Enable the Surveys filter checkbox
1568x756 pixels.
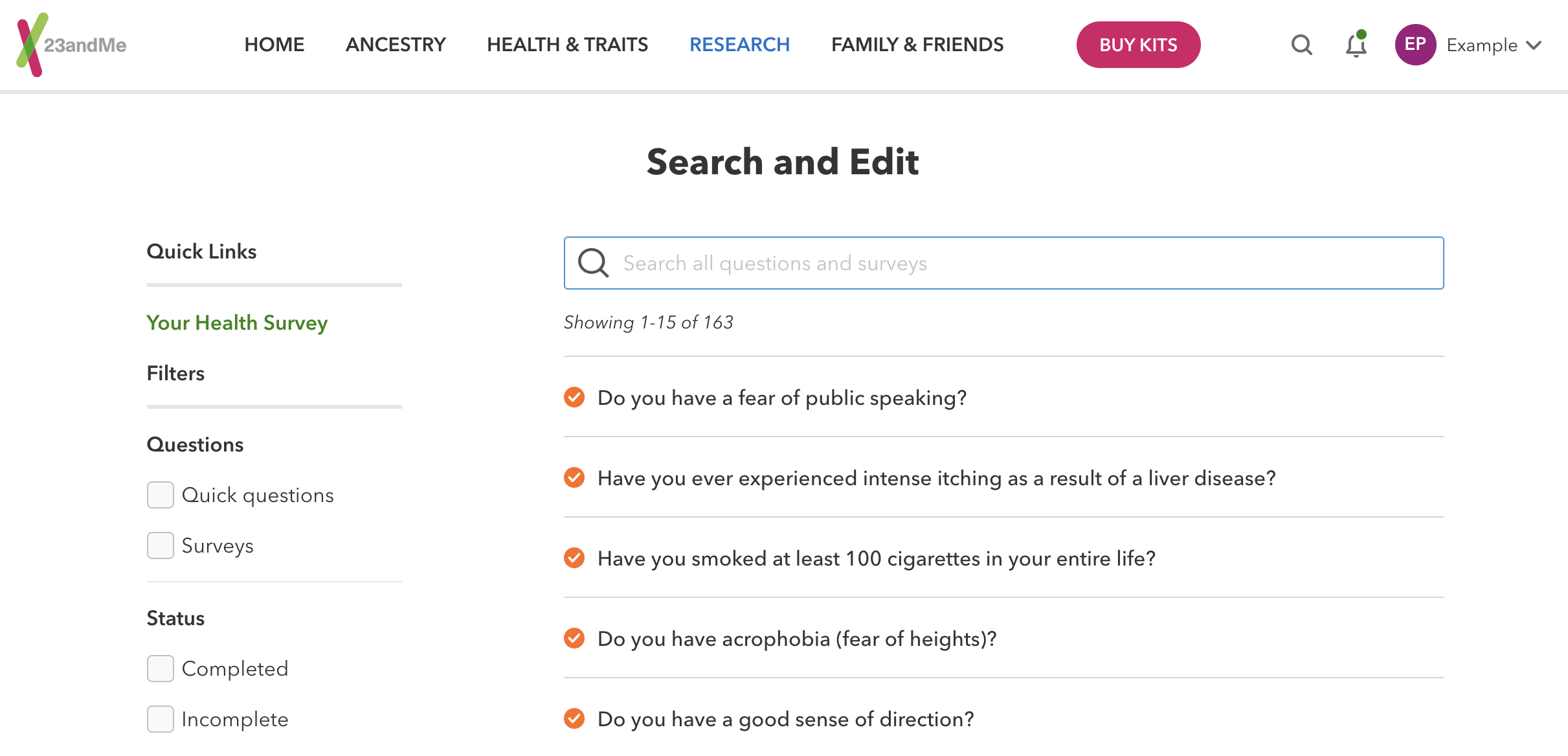click(x=161, y=545)
